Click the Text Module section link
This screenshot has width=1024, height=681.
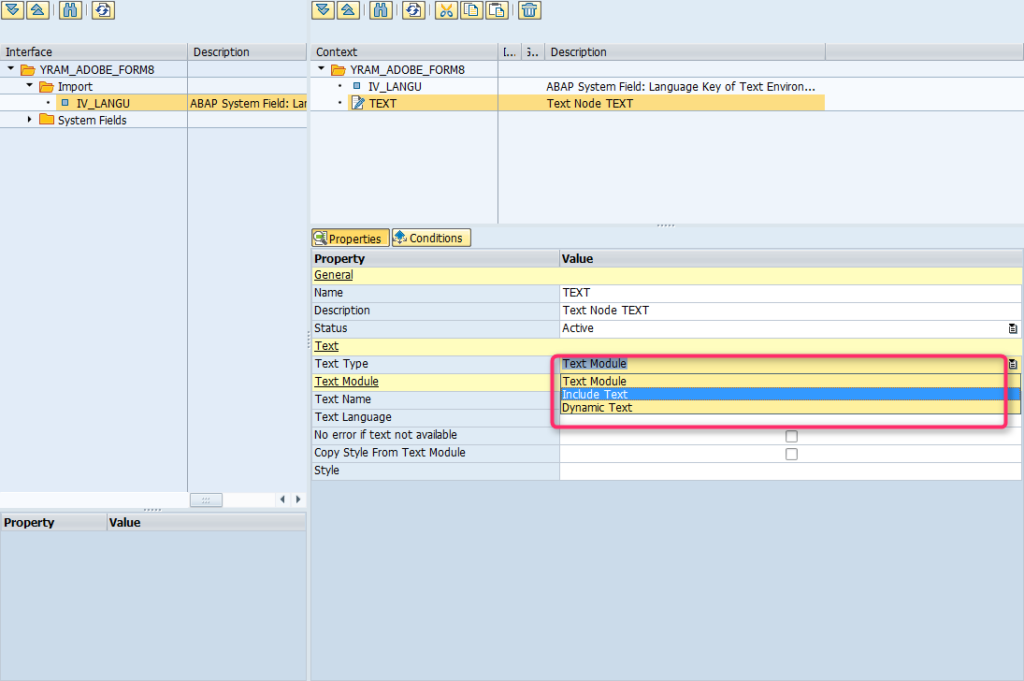pos(347,381)
